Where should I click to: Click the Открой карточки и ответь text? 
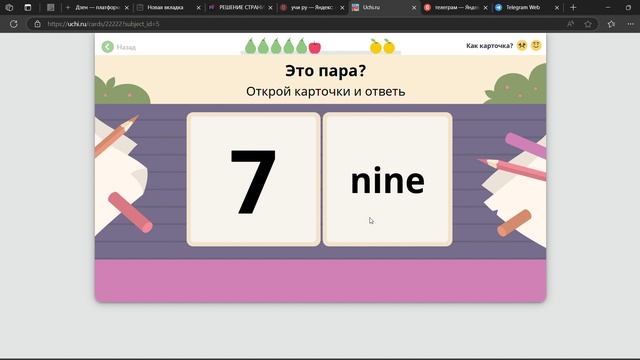click(x=325, y=91)
